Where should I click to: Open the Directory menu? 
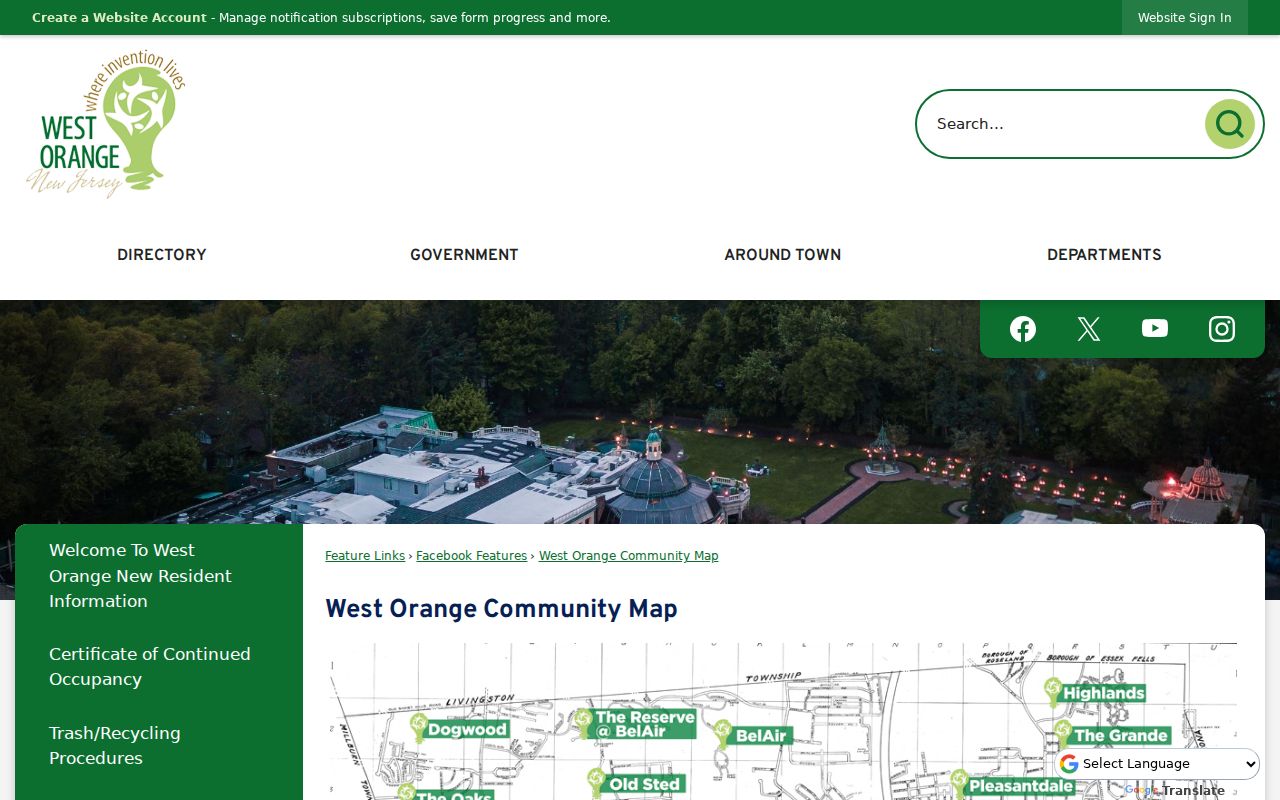162,255
